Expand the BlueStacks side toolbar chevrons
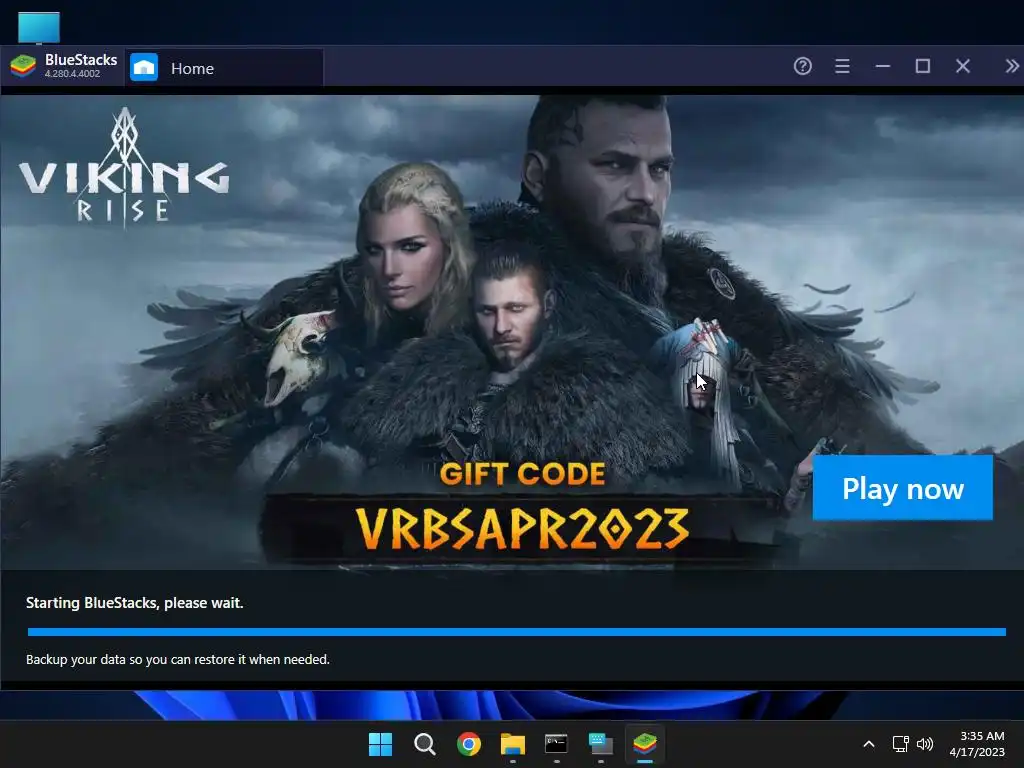The width and height of the screenshot is (1024, 768). 1012,66
